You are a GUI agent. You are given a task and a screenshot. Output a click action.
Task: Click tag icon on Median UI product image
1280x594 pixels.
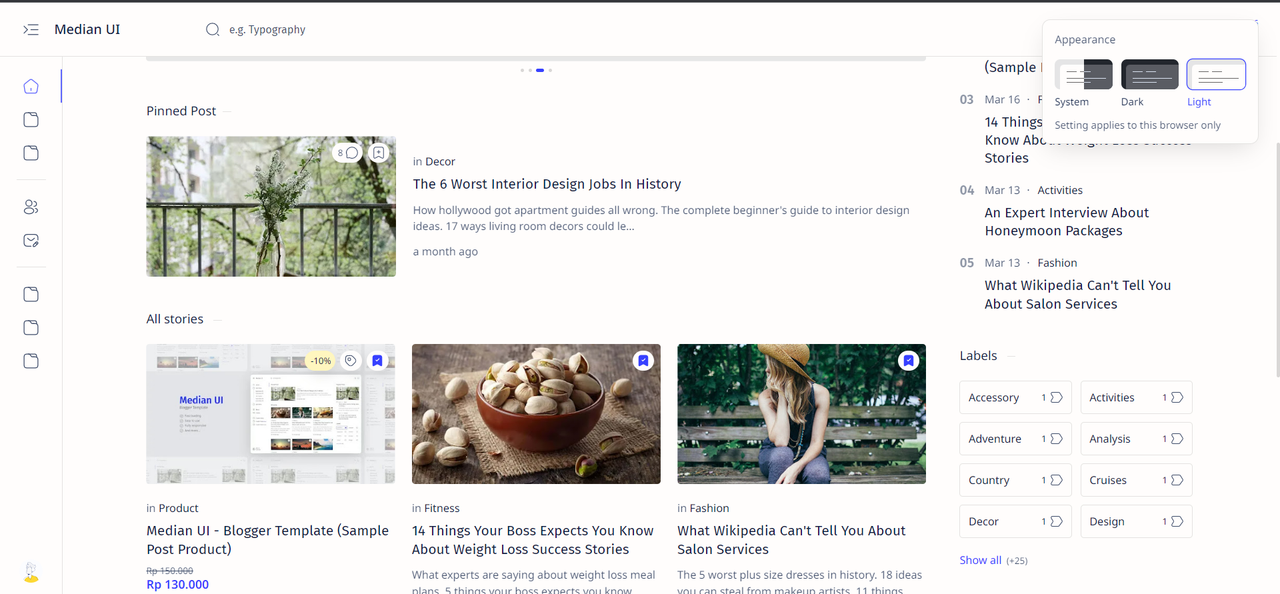click(x=350, y=361)
